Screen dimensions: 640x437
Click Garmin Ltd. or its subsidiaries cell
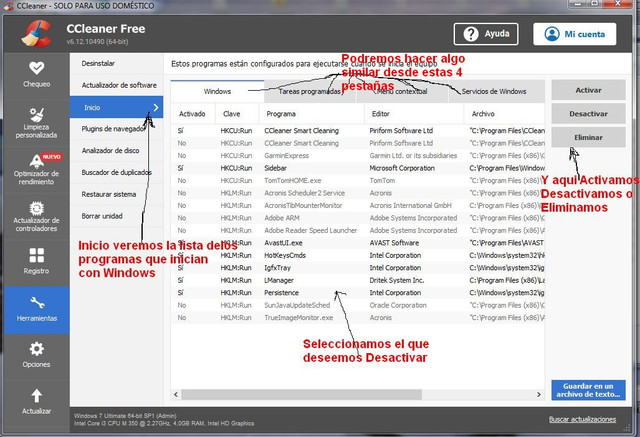pyautogui.click(x=413, y=155)
